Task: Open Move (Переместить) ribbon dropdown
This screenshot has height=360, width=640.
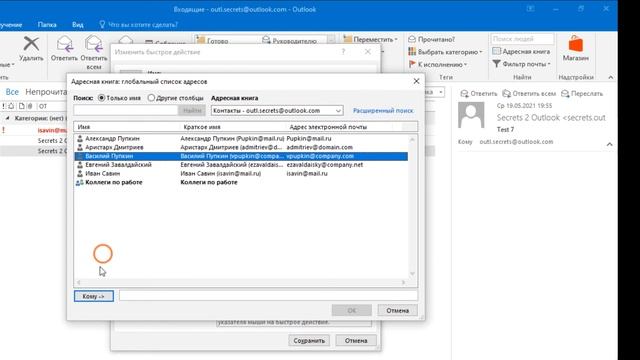Action: pyautogui.click(x=371, y=39)
